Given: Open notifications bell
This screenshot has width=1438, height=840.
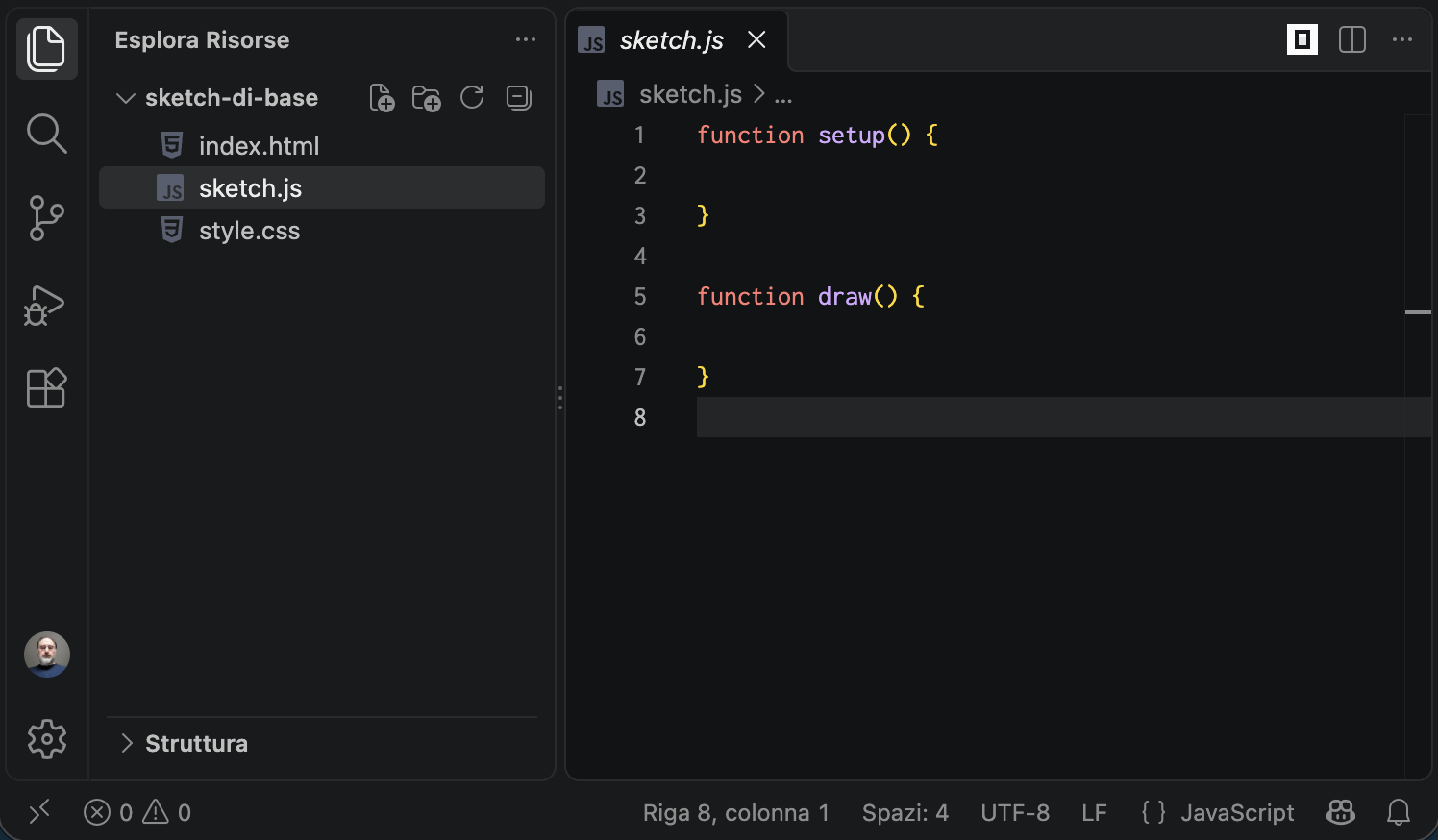Looking at the screenshot, I should (x=1399, y=813).
